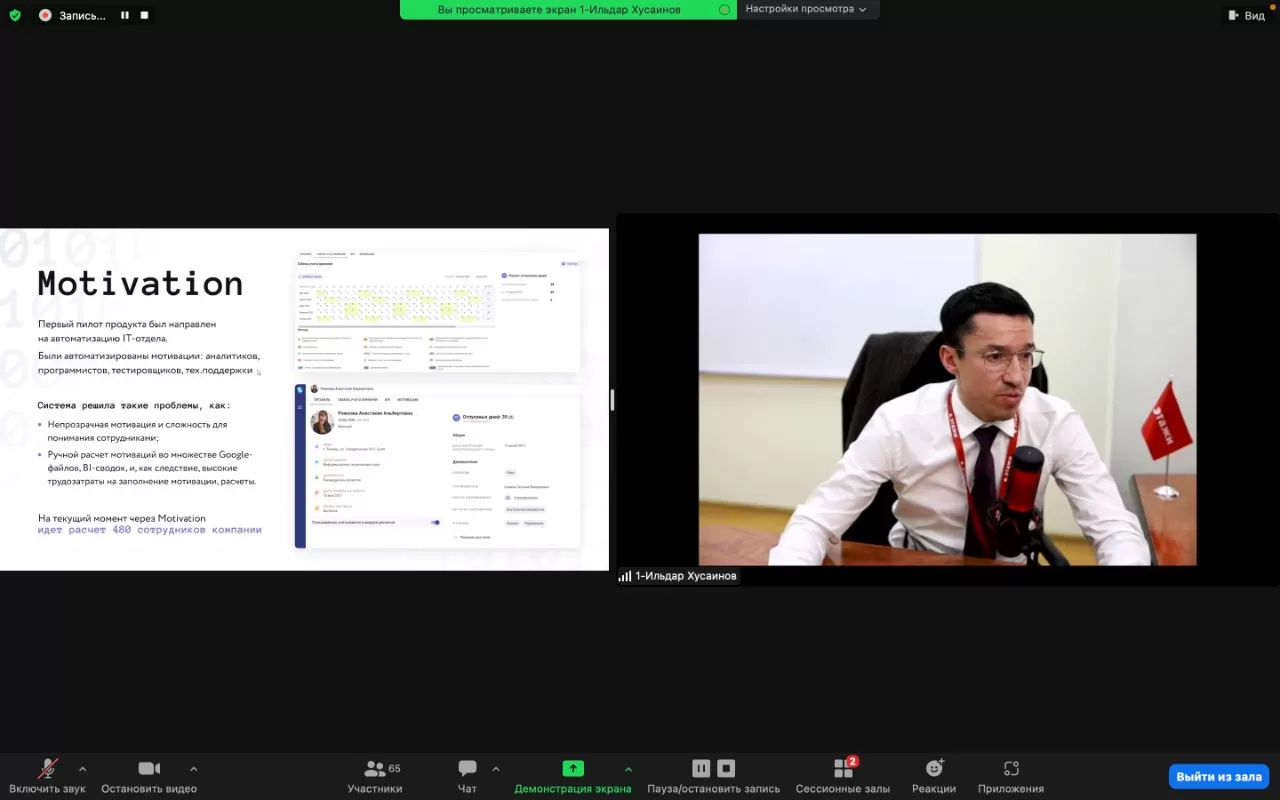
Task: Pause recording beside the Запись indicator
Action: pyautogui.click(x=125, y=15)
